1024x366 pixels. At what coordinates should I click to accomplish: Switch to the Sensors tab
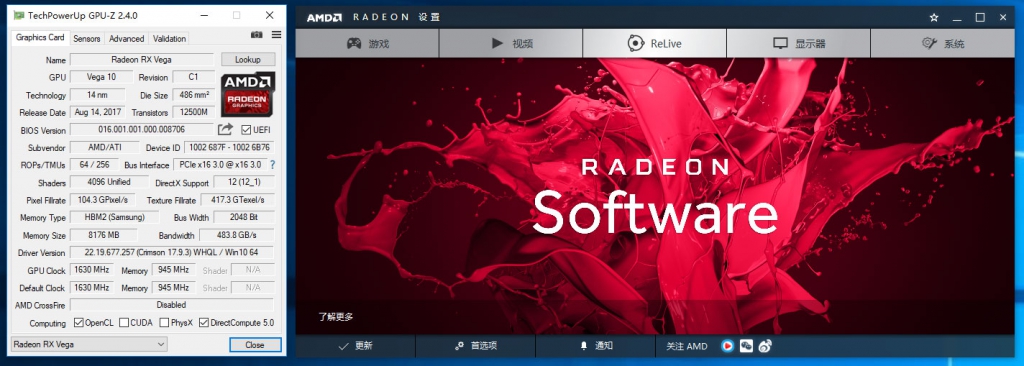(87, 39)
